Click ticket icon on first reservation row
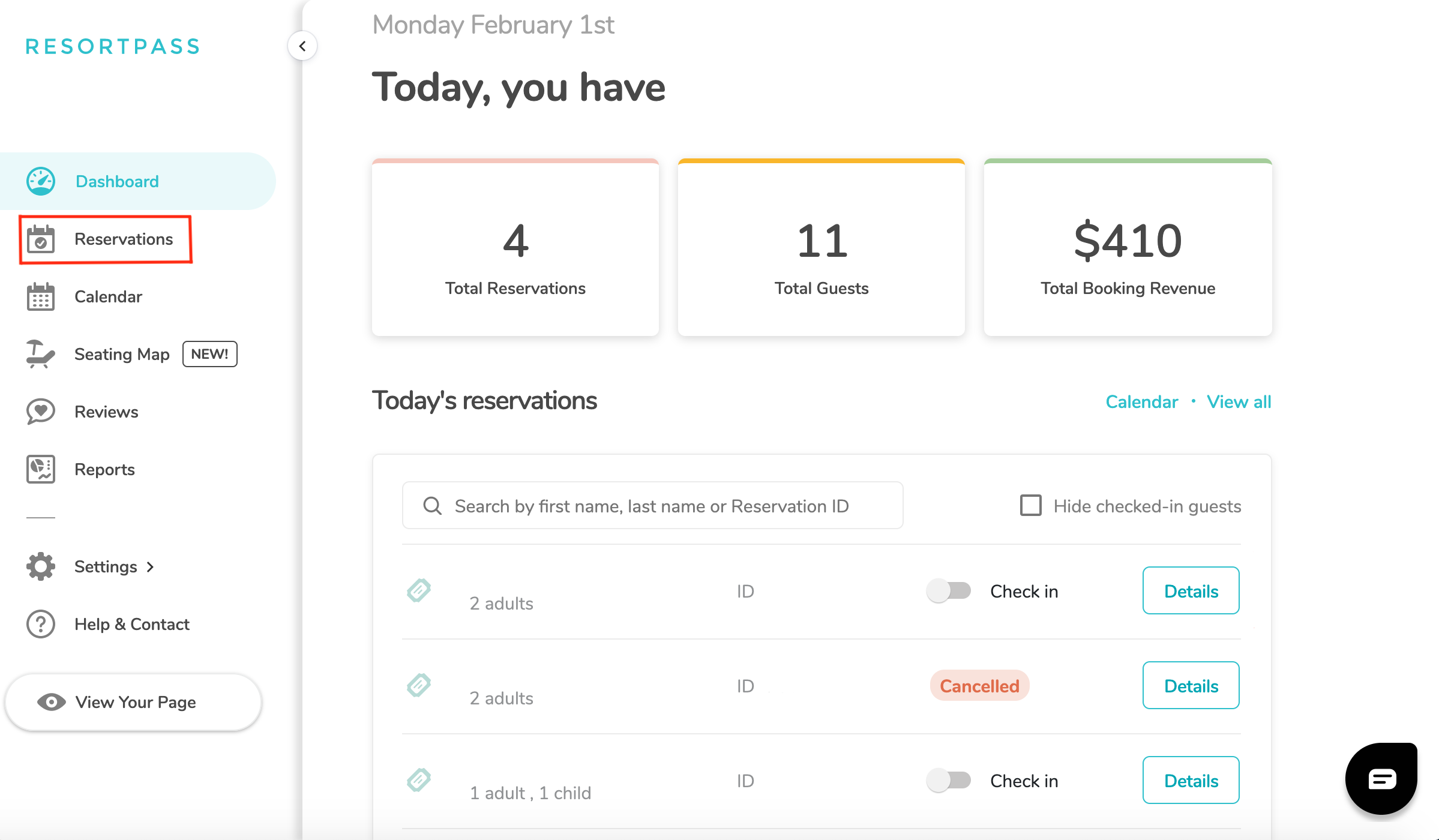The image size is (1439, 840). (419, 590)
